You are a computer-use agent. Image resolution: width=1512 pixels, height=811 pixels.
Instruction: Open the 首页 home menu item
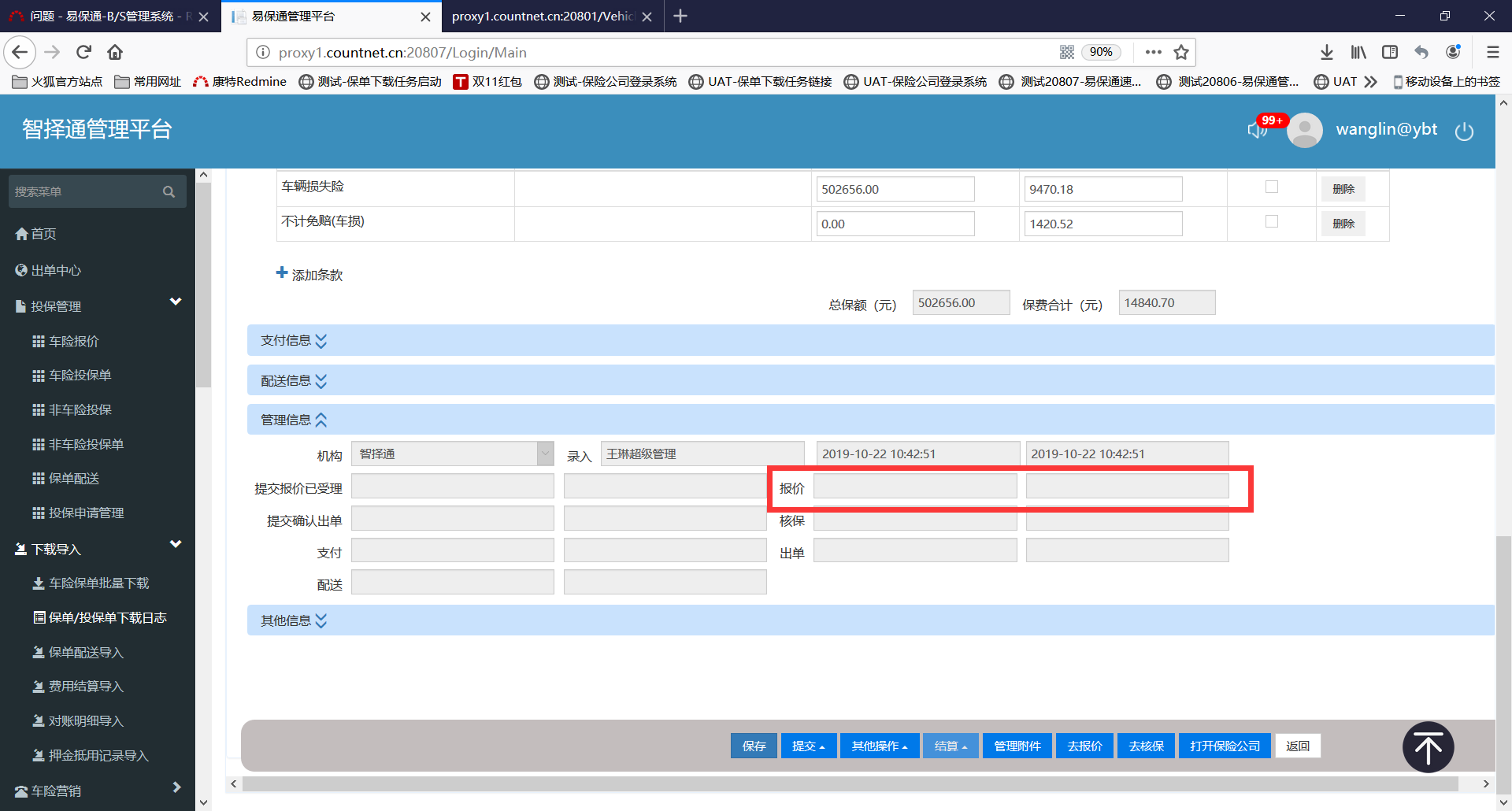tap(43, 234)
